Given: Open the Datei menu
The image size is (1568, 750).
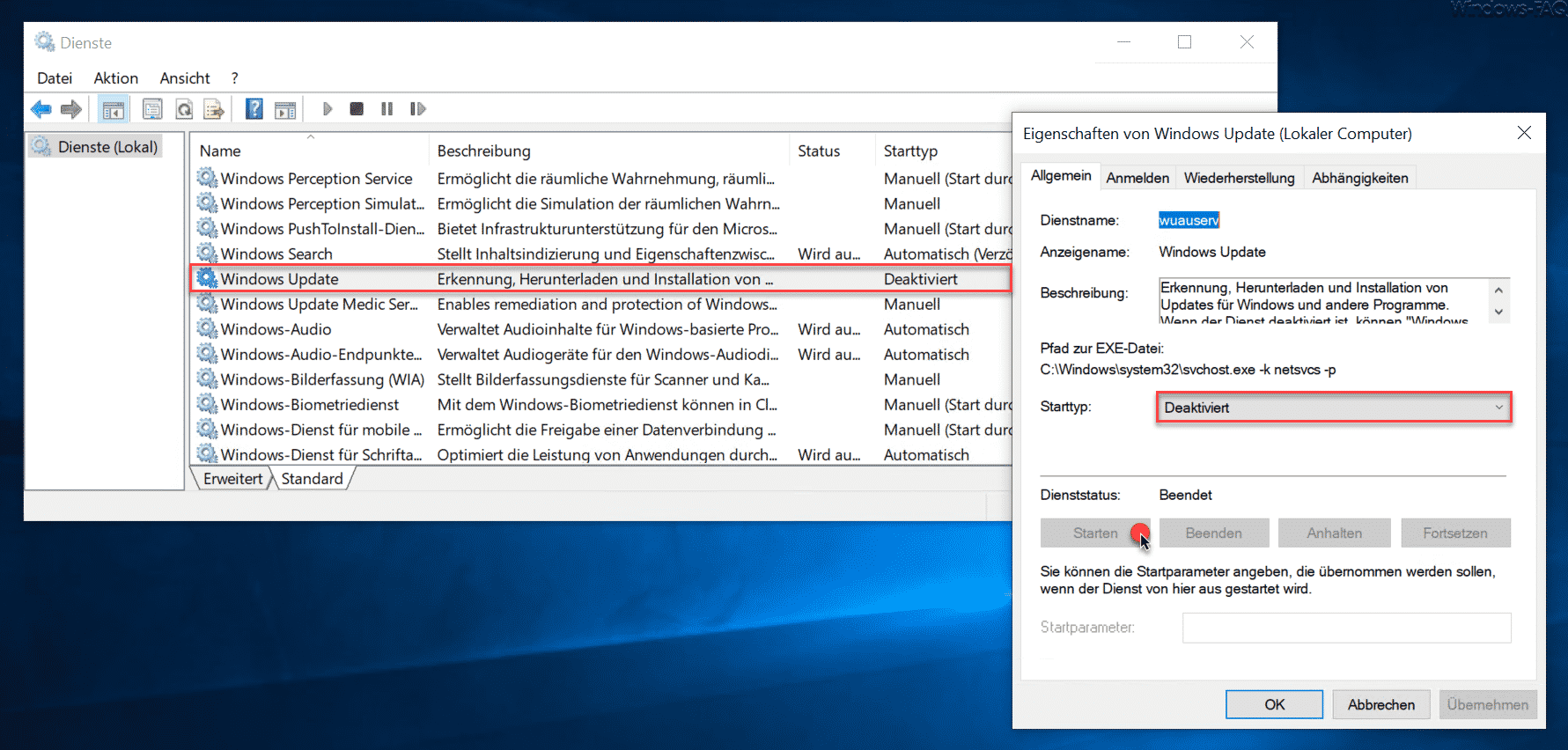Looking at the screenshot, I should pos(55,78).
